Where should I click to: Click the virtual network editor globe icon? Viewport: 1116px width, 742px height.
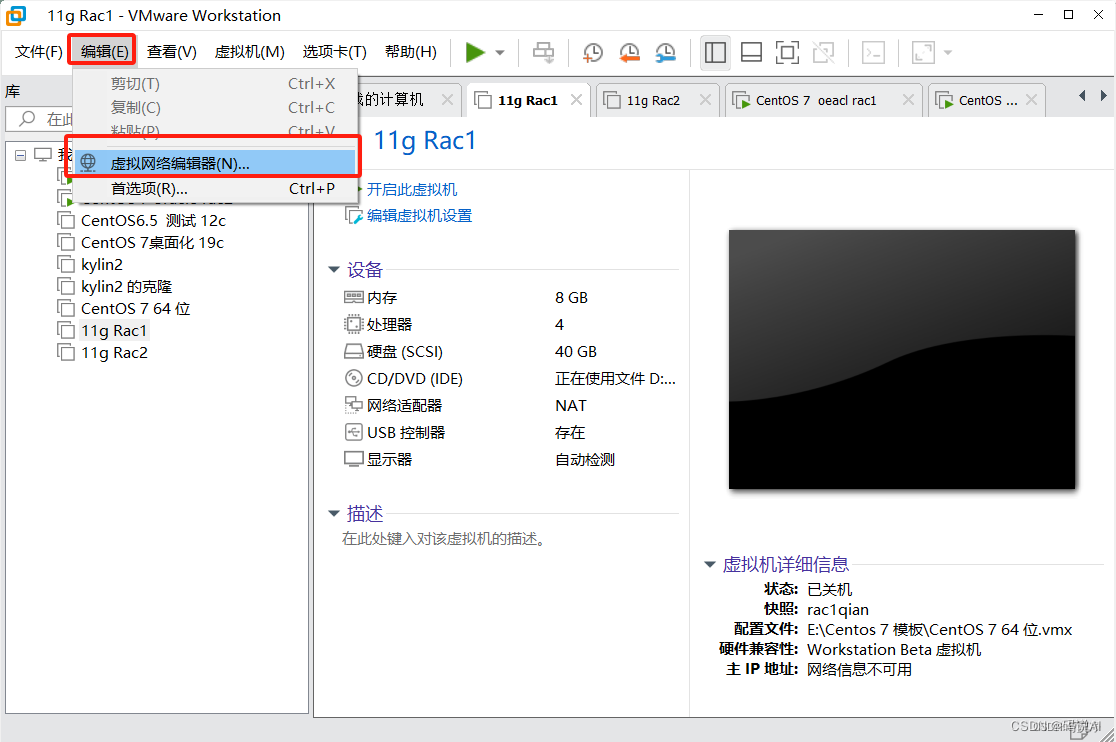coord(88,163)
